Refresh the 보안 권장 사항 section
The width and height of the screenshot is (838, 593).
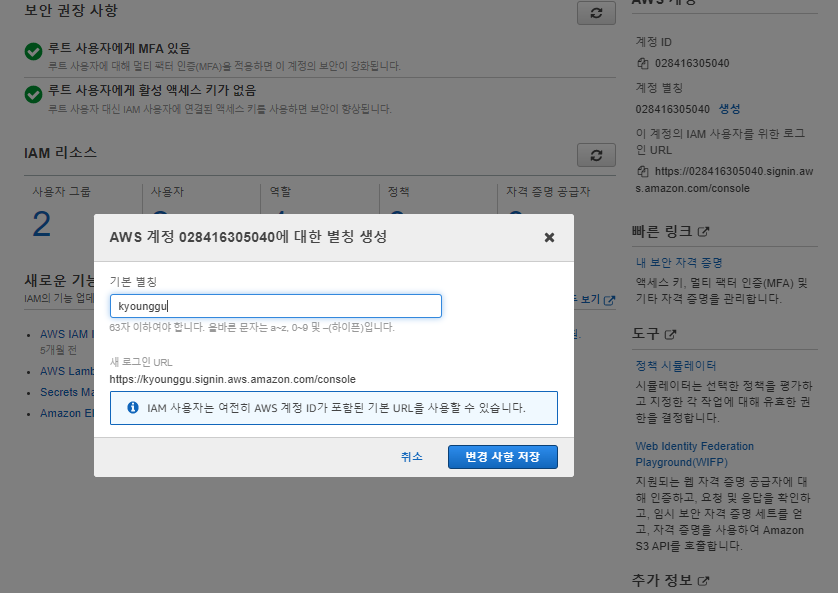coord(596,13)
